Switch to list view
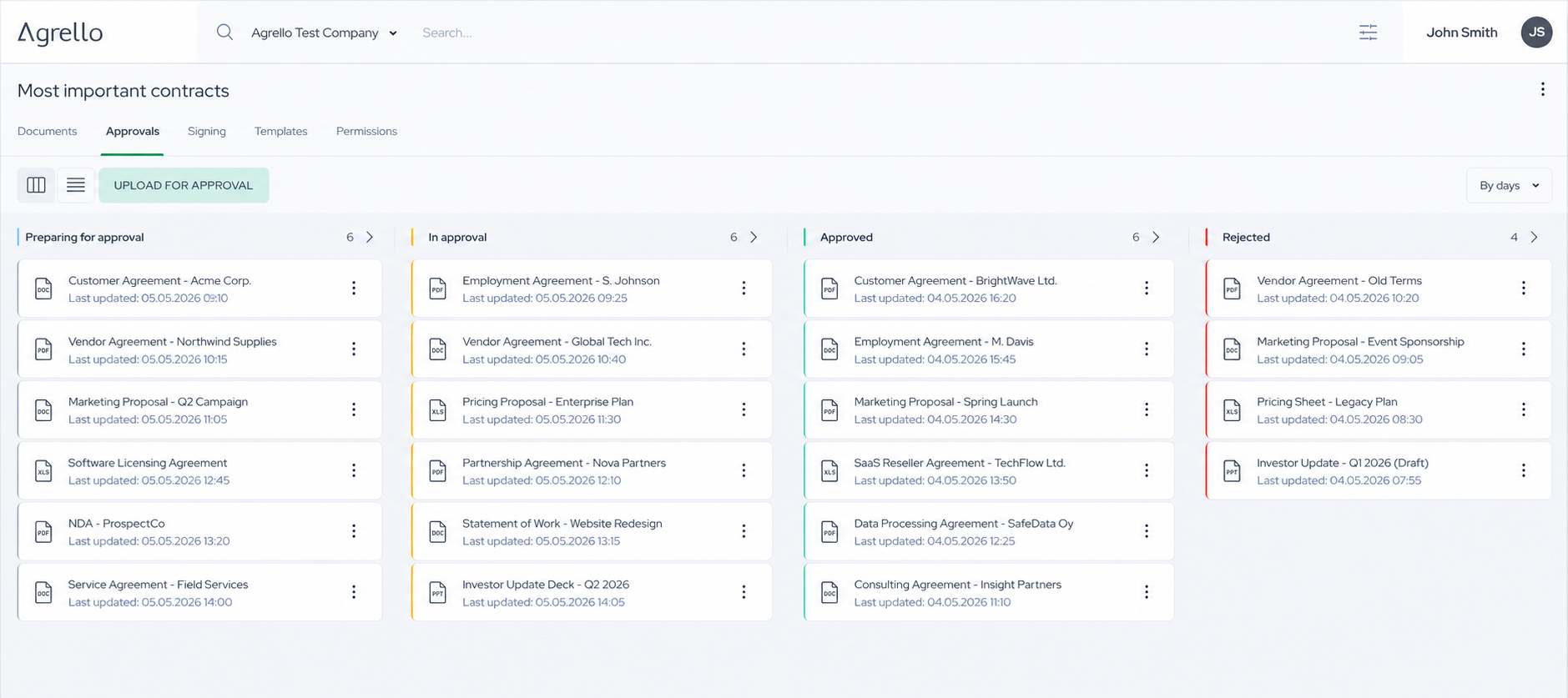The image size is (1568, 698). pos(76,185)
